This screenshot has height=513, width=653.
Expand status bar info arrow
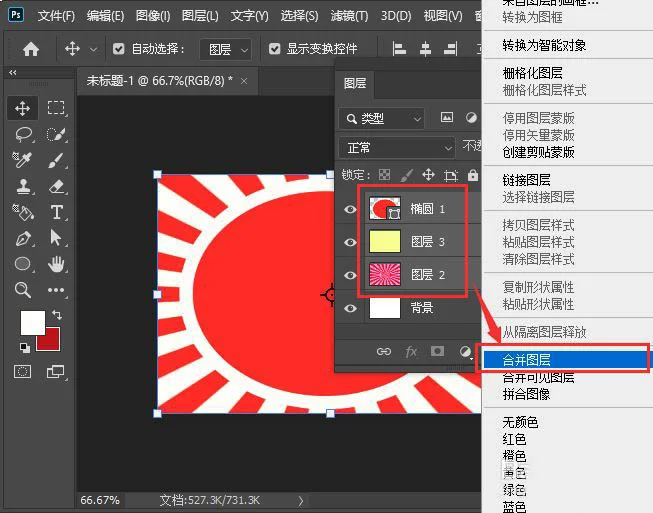(301, 501)
